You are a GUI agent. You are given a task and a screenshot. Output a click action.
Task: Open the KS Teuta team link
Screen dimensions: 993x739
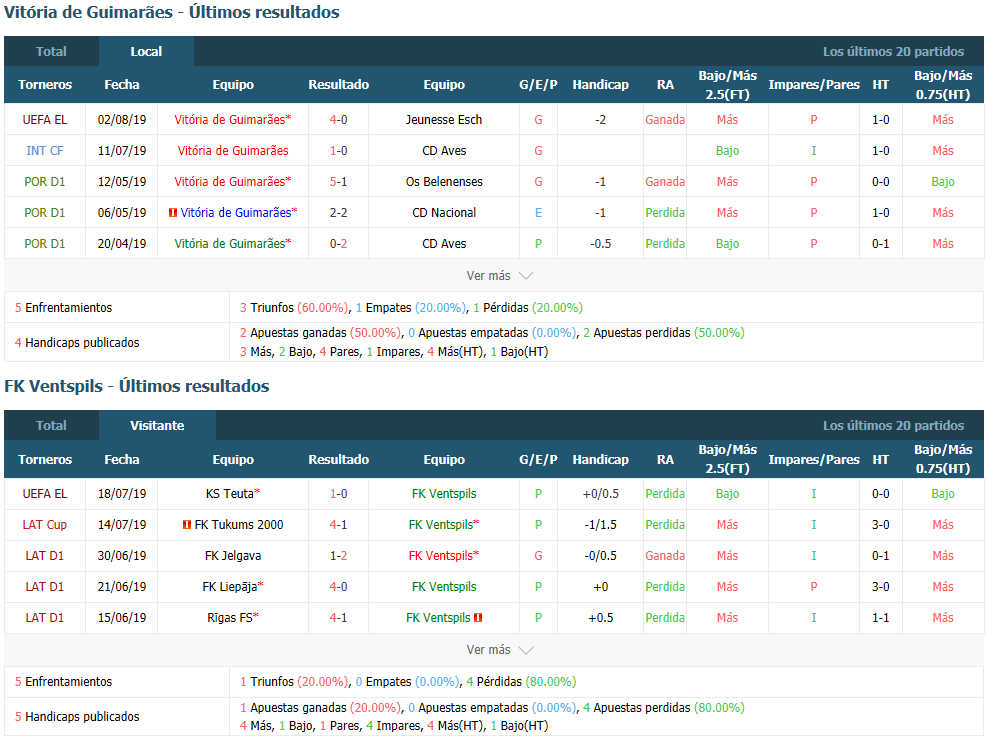(229, 494)
